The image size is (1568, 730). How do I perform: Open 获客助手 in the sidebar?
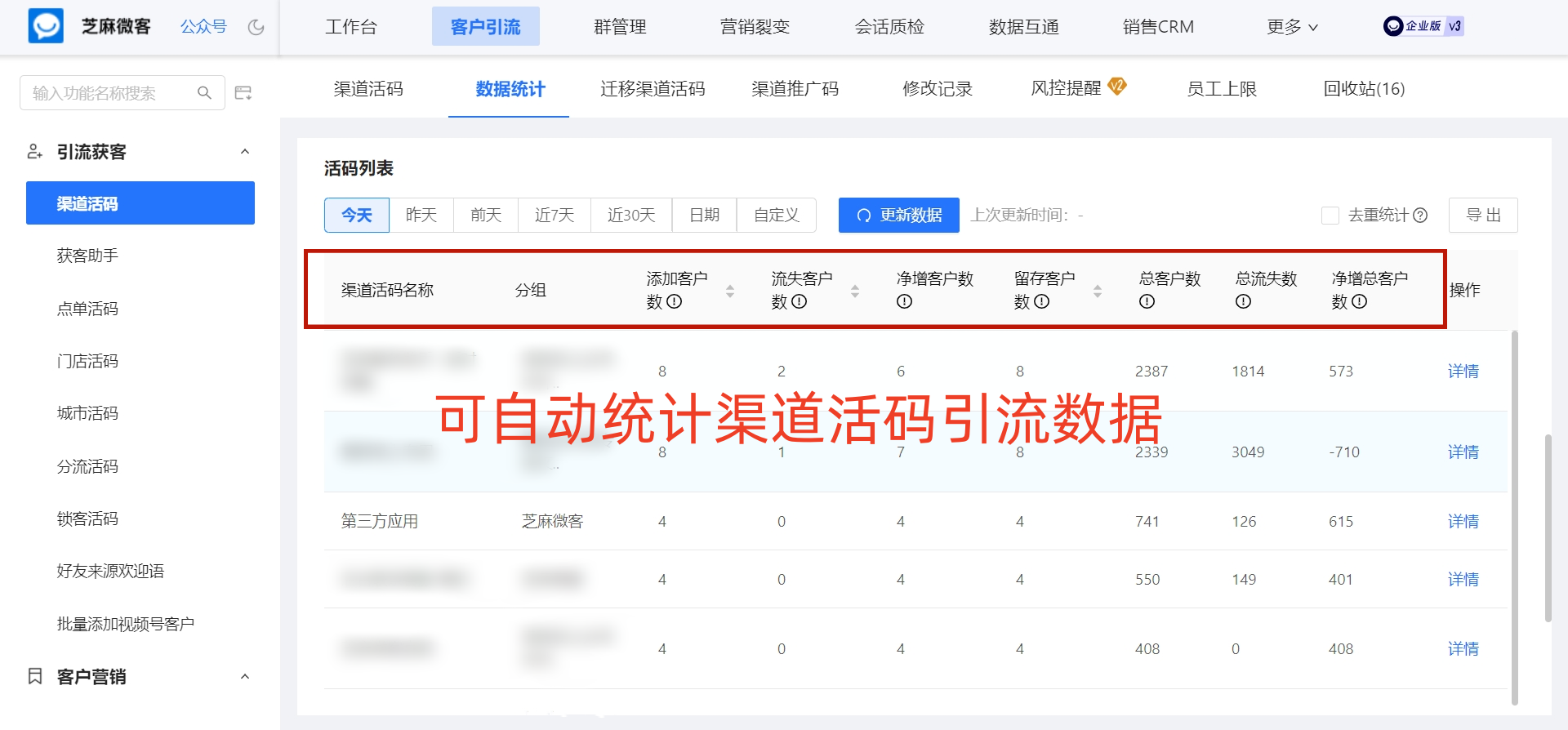87,256
